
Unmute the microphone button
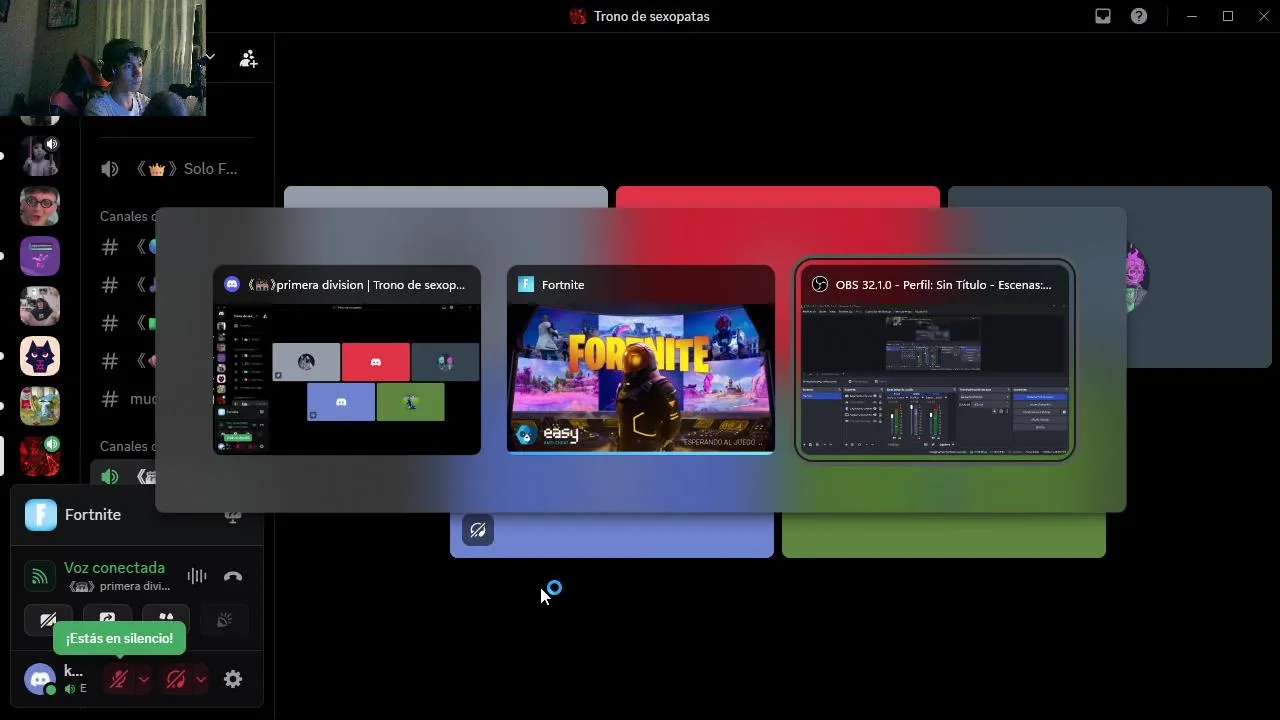click(119, 679)
